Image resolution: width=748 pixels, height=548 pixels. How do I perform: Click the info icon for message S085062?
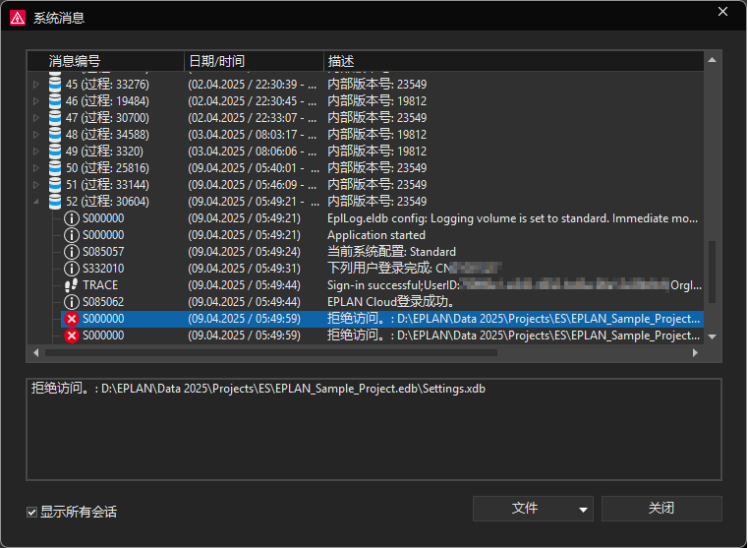click(72, 302)
